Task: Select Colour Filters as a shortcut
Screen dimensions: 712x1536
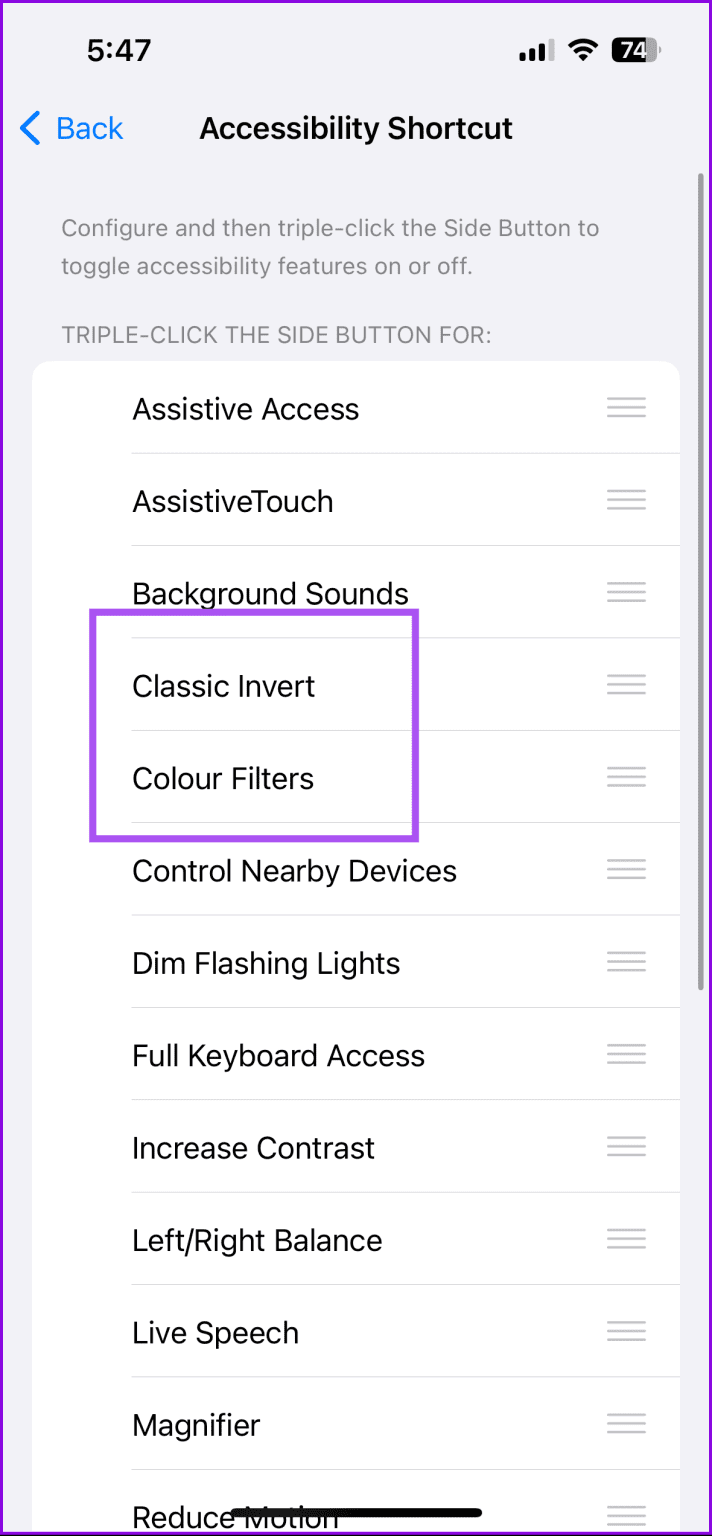Action: (x=223, y=778)
